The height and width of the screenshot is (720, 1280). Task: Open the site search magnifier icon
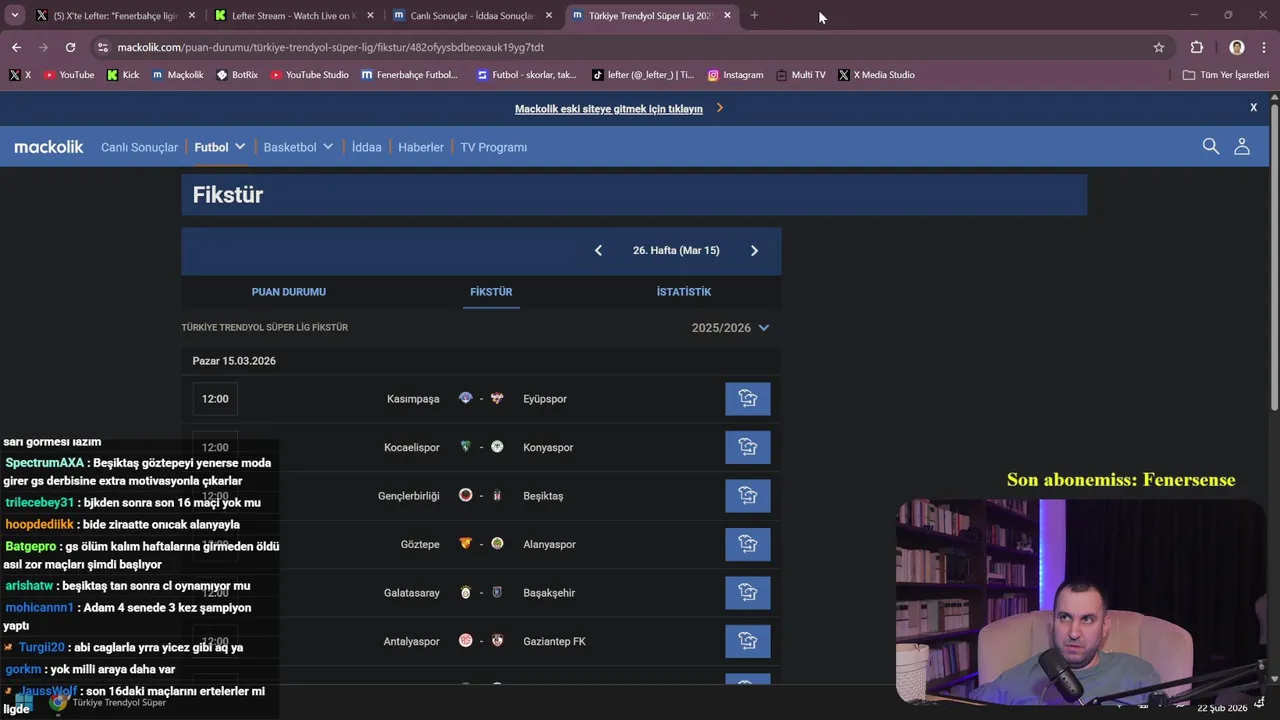[x=1211, y=146]
